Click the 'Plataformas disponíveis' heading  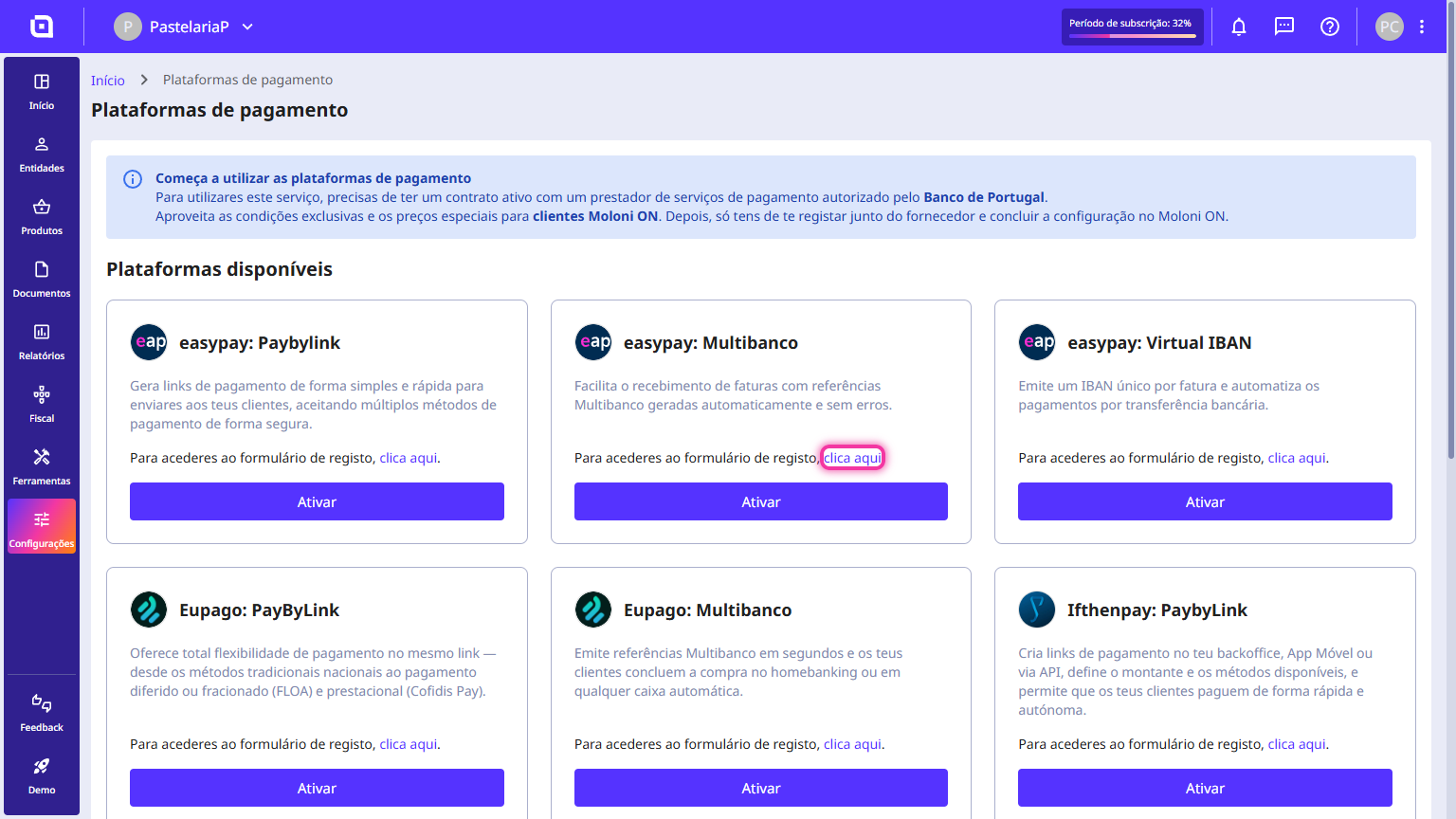(x=219, y=269)
